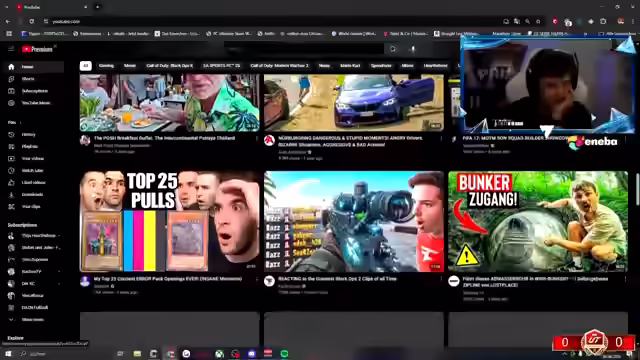Open Nürburgring video channel avatar
Image resolution: width=640 pixels, height=360 pixels.
click(x=269, y=141)
